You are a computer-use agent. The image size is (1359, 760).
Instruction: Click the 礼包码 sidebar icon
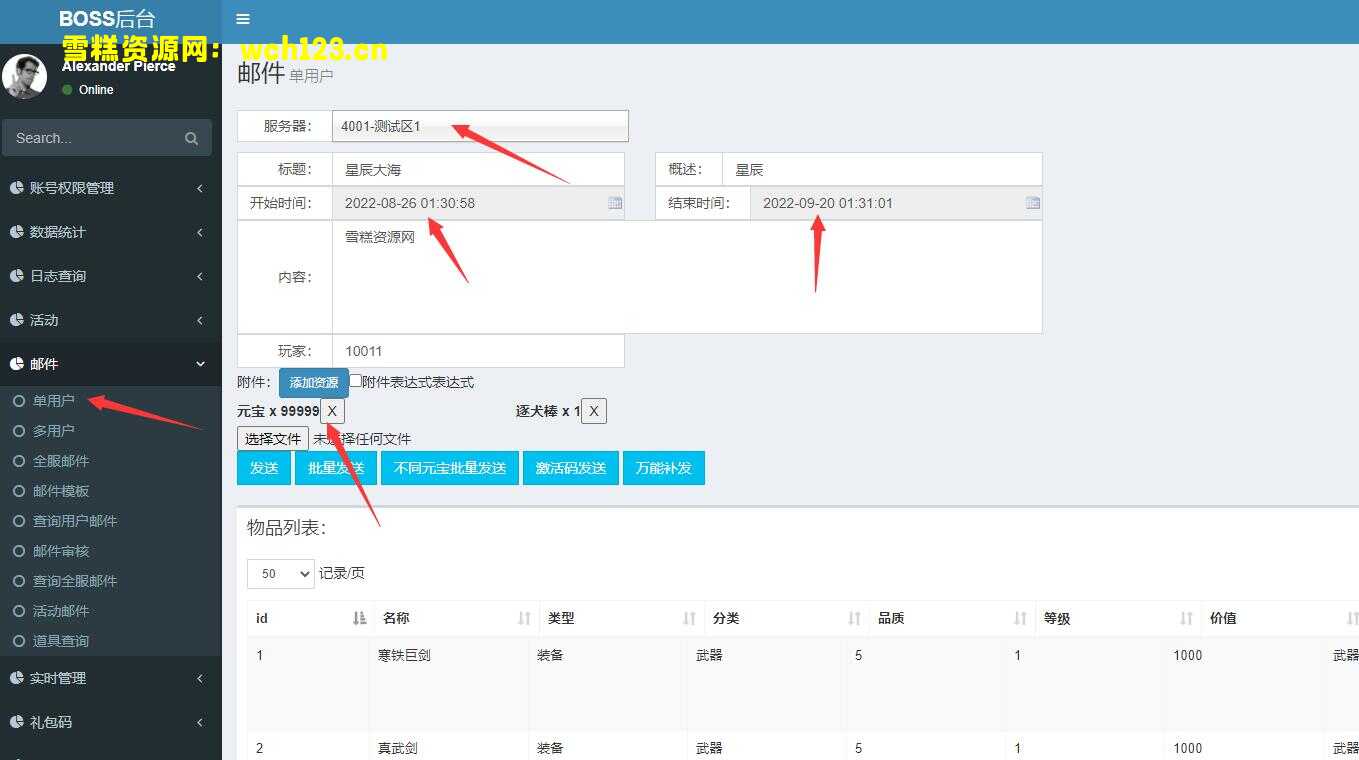[18, 722]
